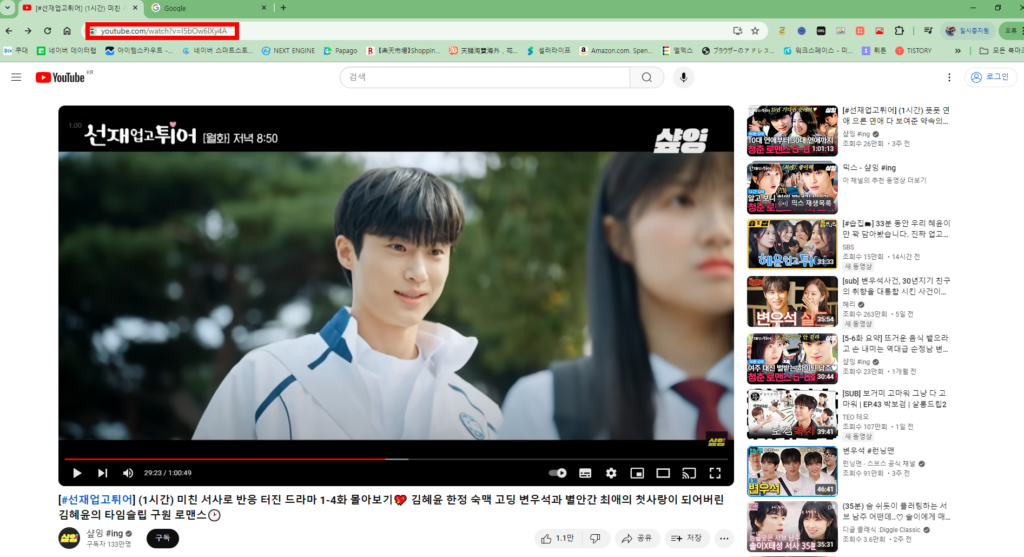Screen dimensions: 1024x557
Task: Open TEO 테오 살롱드립2 EP.43 video
Action: (894, 399)
